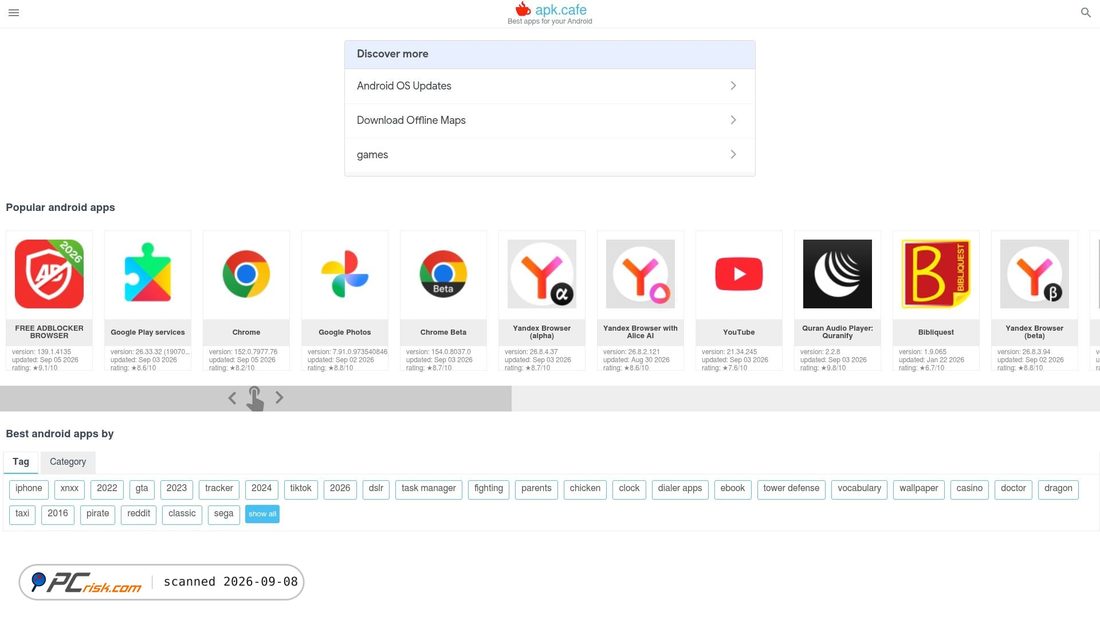Screen dimensions: 1100x619
Task: Open the hamburger menu icon
Action: 13,13
